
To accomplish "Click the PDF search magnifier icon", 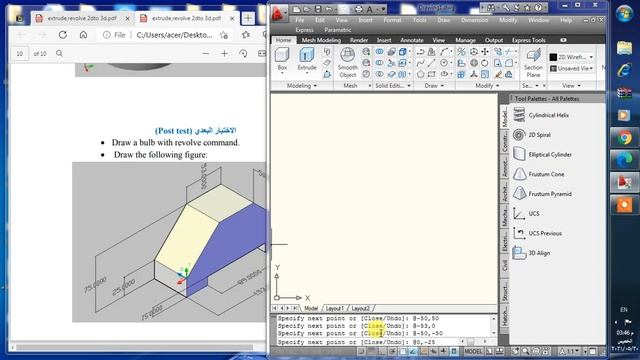I will 60,53.
